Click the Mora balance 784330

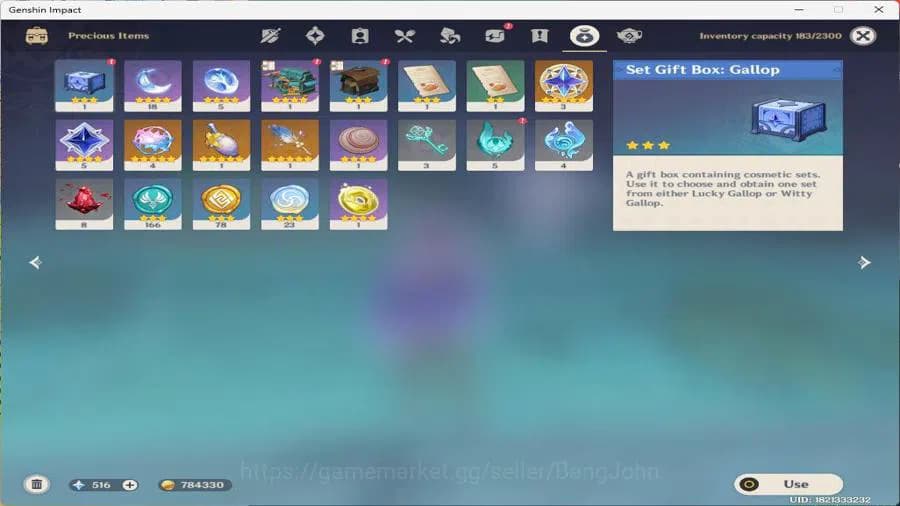[x=196, y=485]
